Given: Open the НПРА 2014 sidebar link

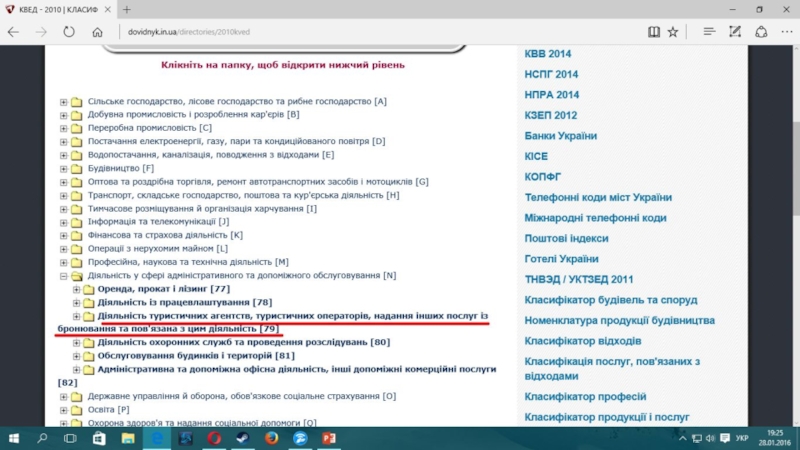Looking at the screenshot, I should pos(552,95).
